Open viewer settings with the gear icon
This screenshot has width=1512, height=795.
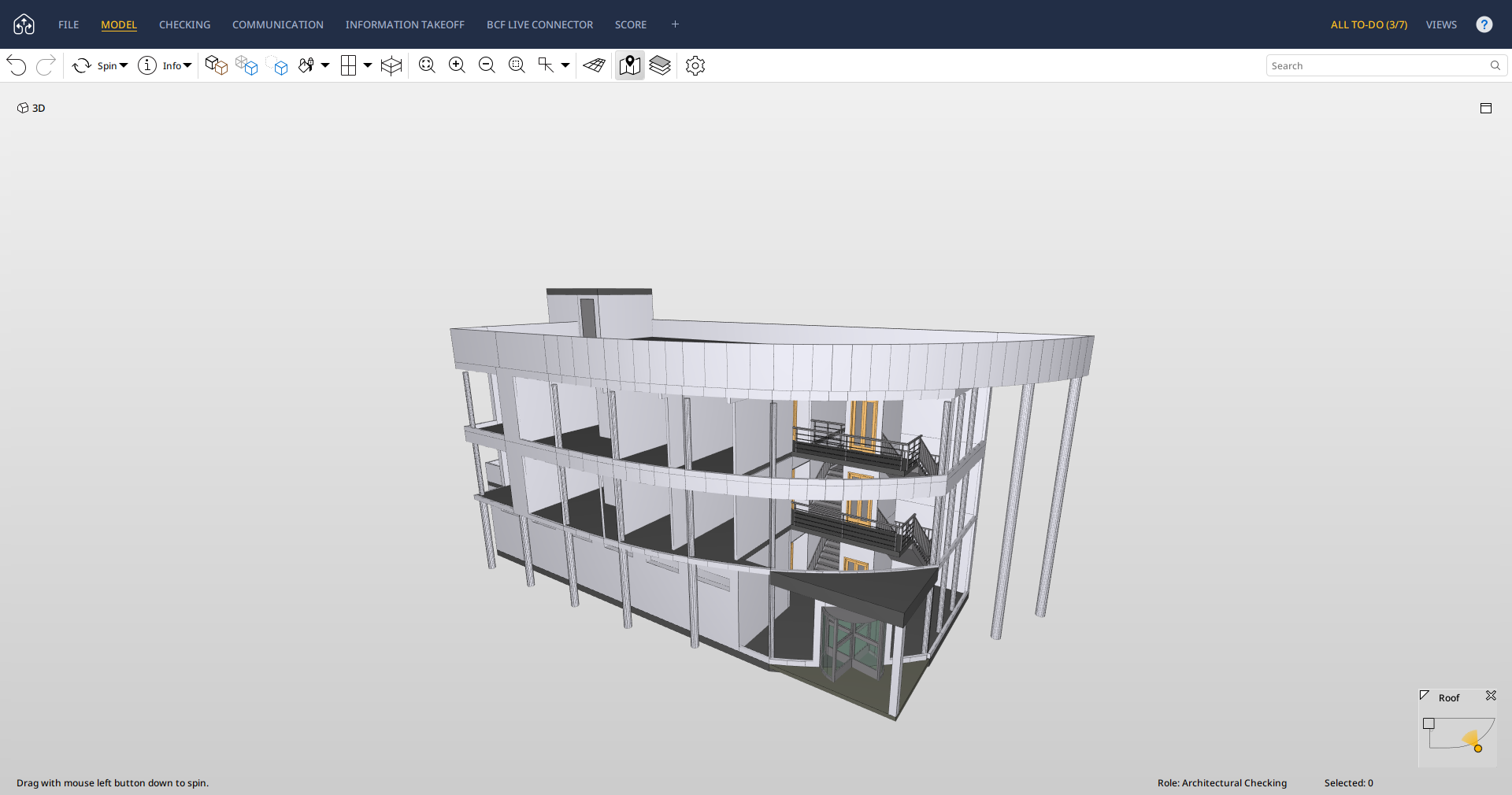[695, 65]
